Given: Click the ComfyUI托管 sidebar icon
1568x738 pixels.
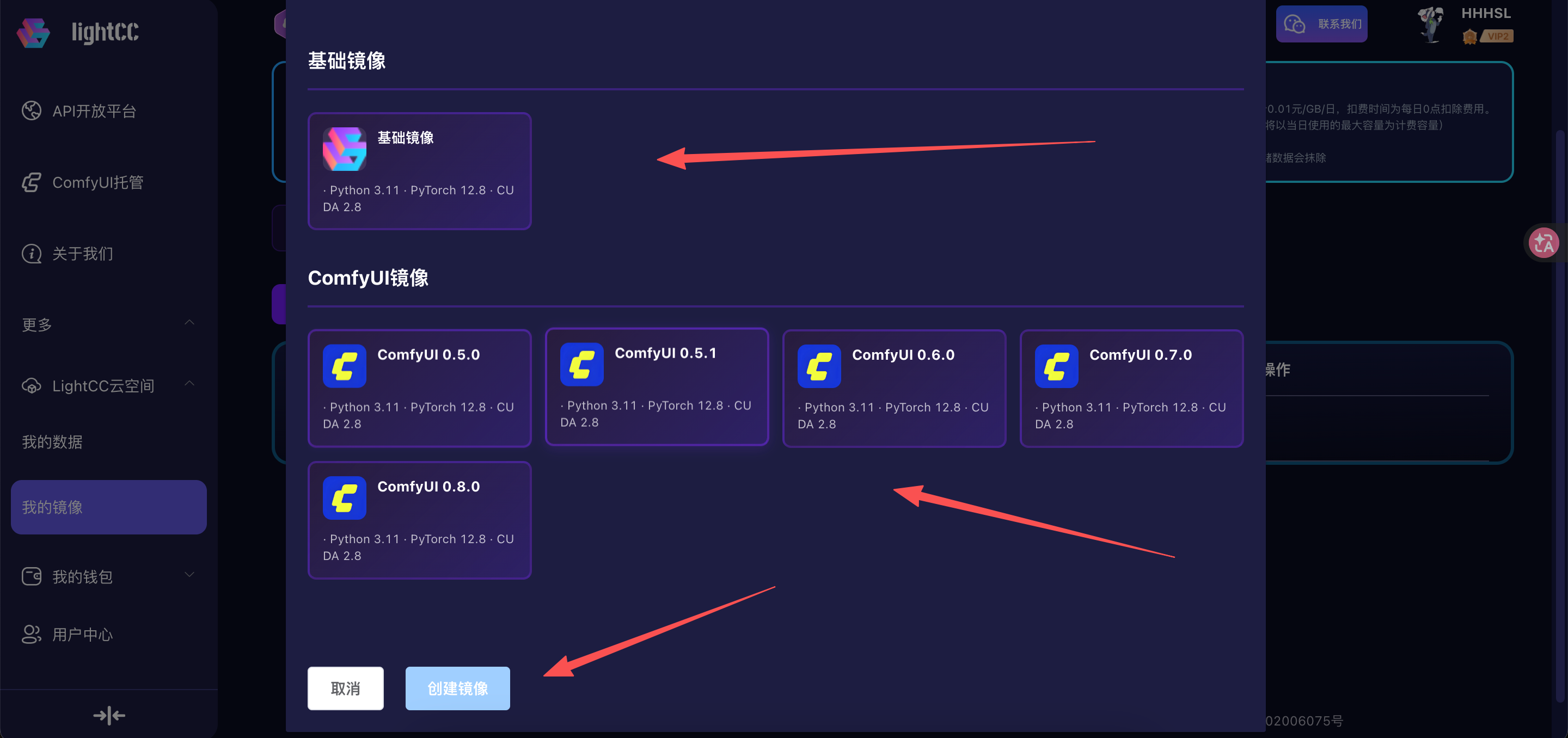Looking at the screenshot, I should click(32, 182).
